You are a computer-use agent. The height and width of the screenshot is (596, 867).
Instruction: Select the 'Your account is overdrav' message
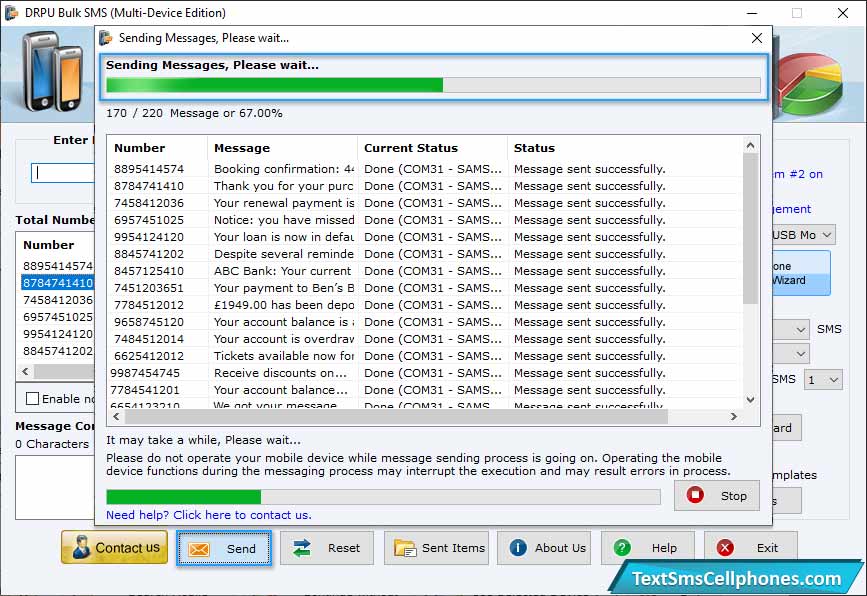click(x=284, y=339)
